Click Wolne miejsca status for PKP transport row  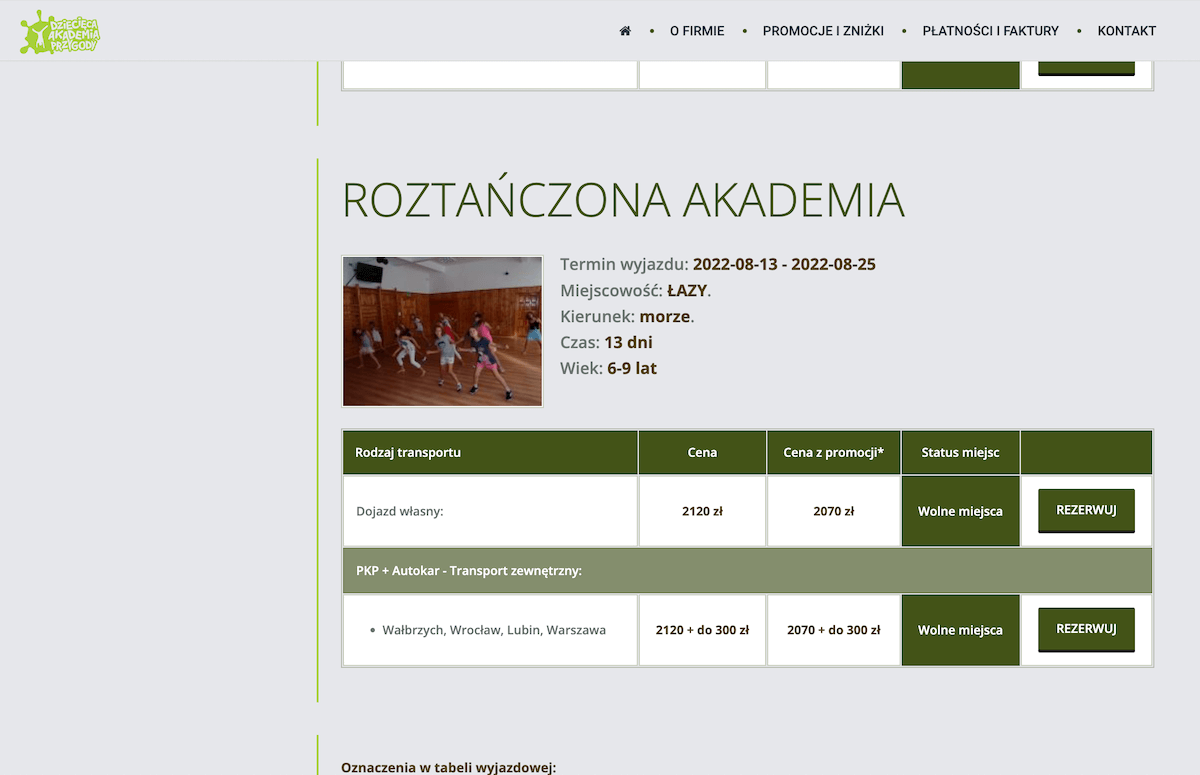pos(960,630)
